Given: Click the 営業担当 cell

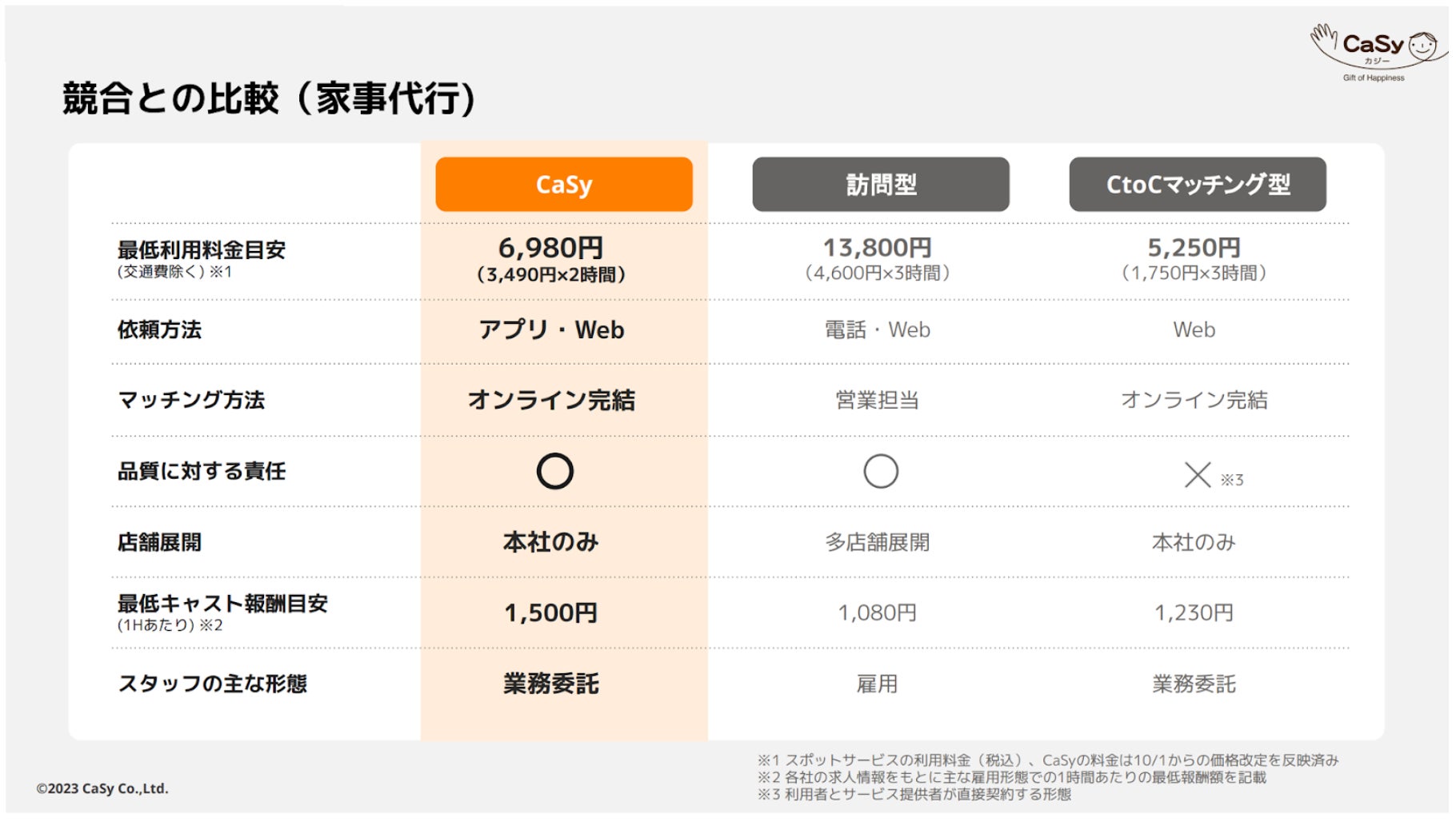Looking at the screenshot, I should tap(877, 400).
